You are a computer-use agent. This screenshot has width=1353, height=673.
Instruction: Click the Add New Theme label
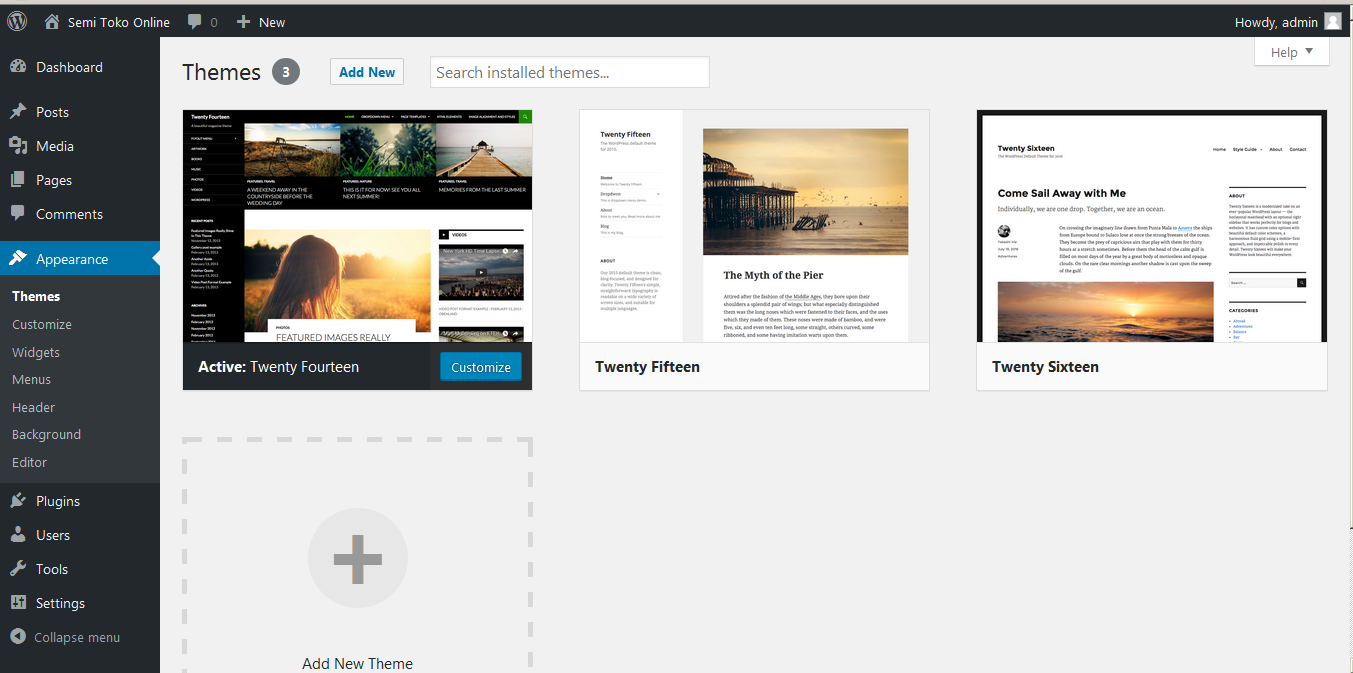[358, 663]
